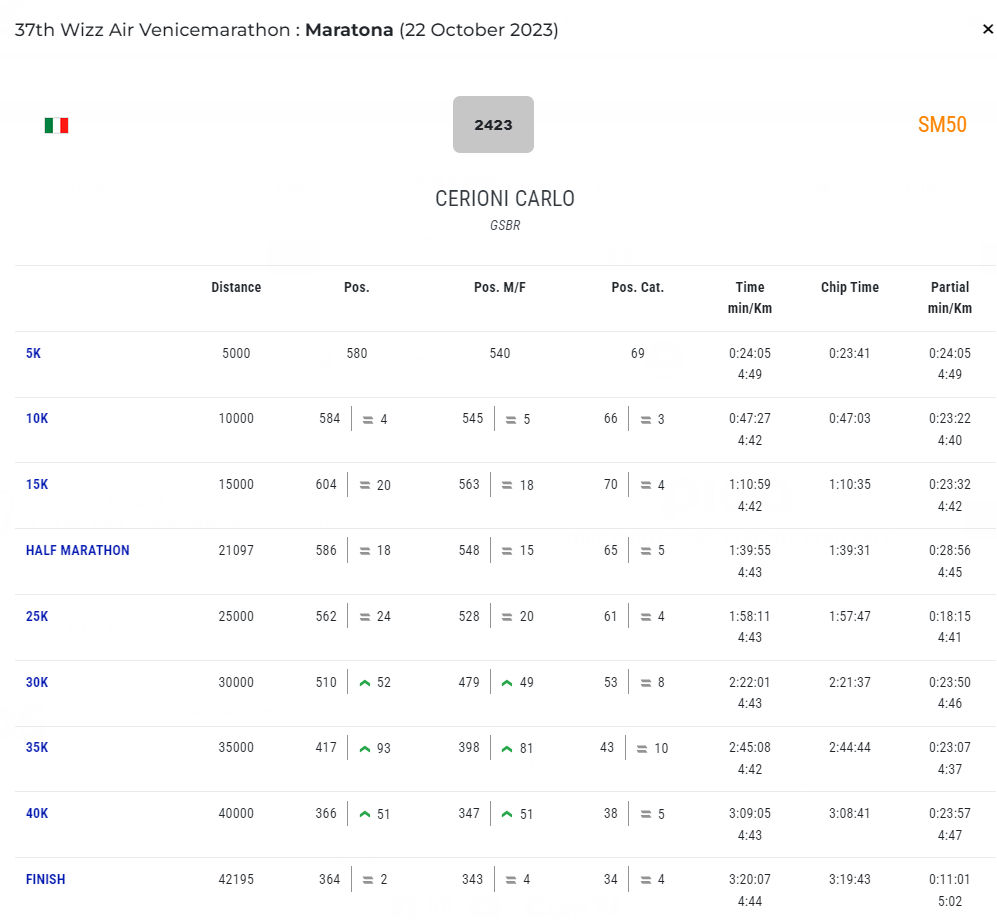Click the FINISH split label

45,880
